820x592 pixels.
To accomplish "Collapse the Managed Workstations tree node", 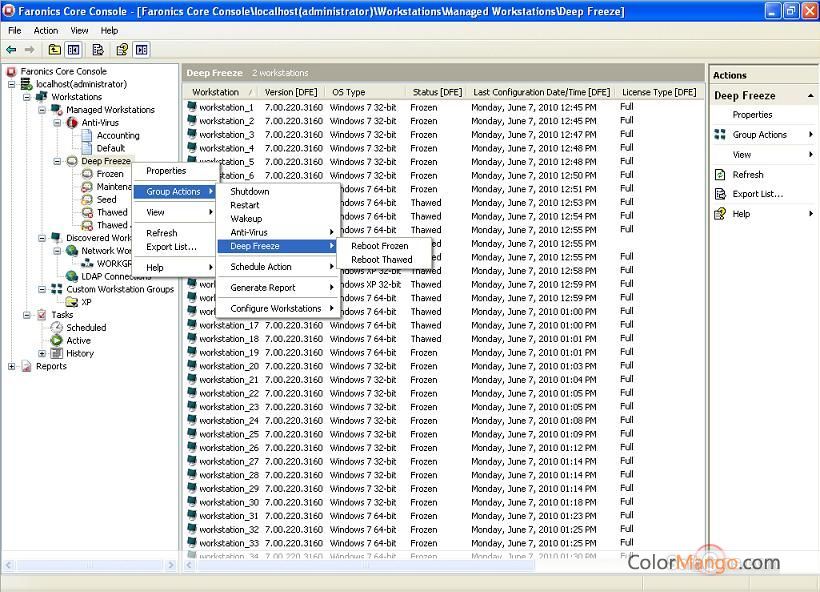I will pos(42,110).
